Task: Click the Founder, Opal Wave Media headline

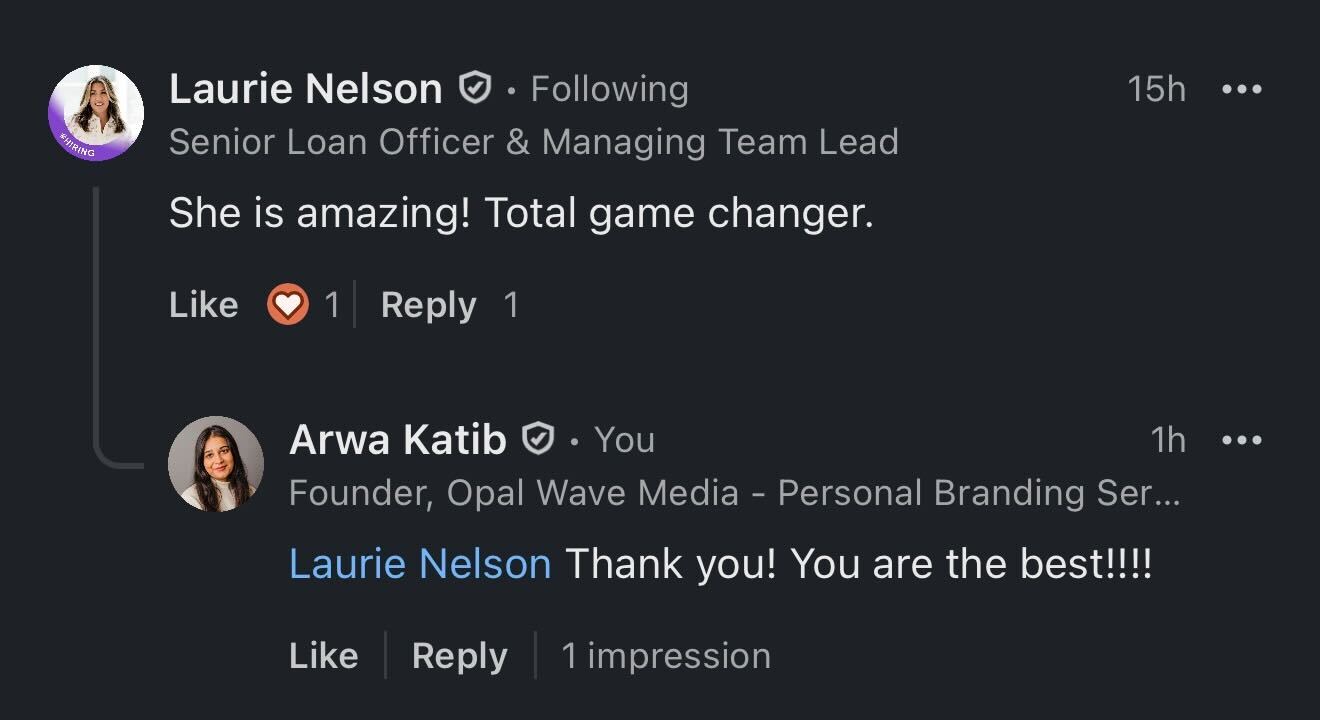Action: (734, 493)
